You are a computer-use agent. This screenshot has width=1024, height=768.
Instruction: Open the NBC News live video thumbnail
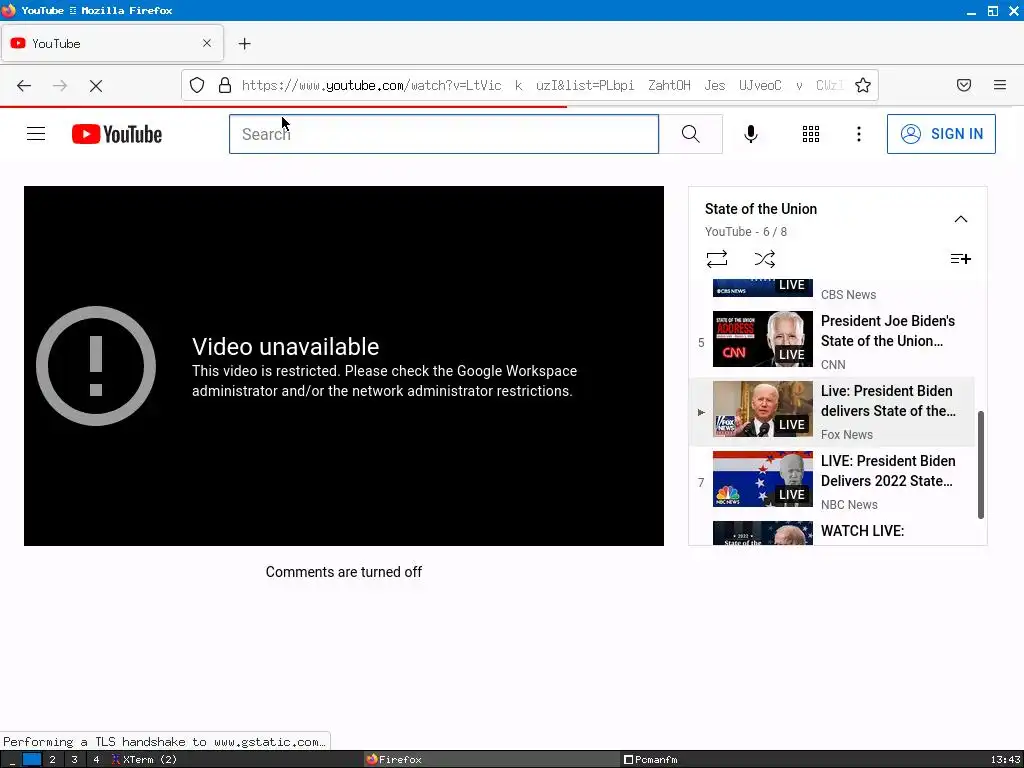[763, 479]
